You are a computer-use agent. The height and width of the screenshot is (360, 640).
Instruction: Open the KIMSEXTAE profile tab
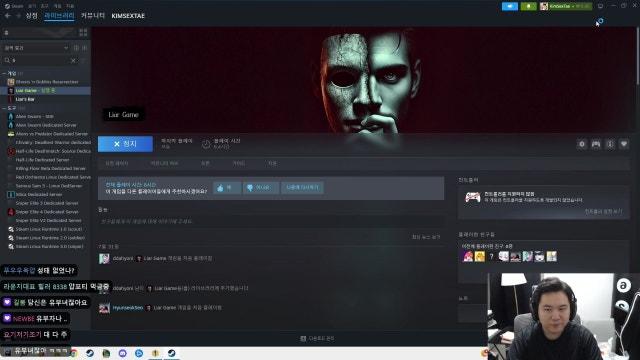coord(128,16)
